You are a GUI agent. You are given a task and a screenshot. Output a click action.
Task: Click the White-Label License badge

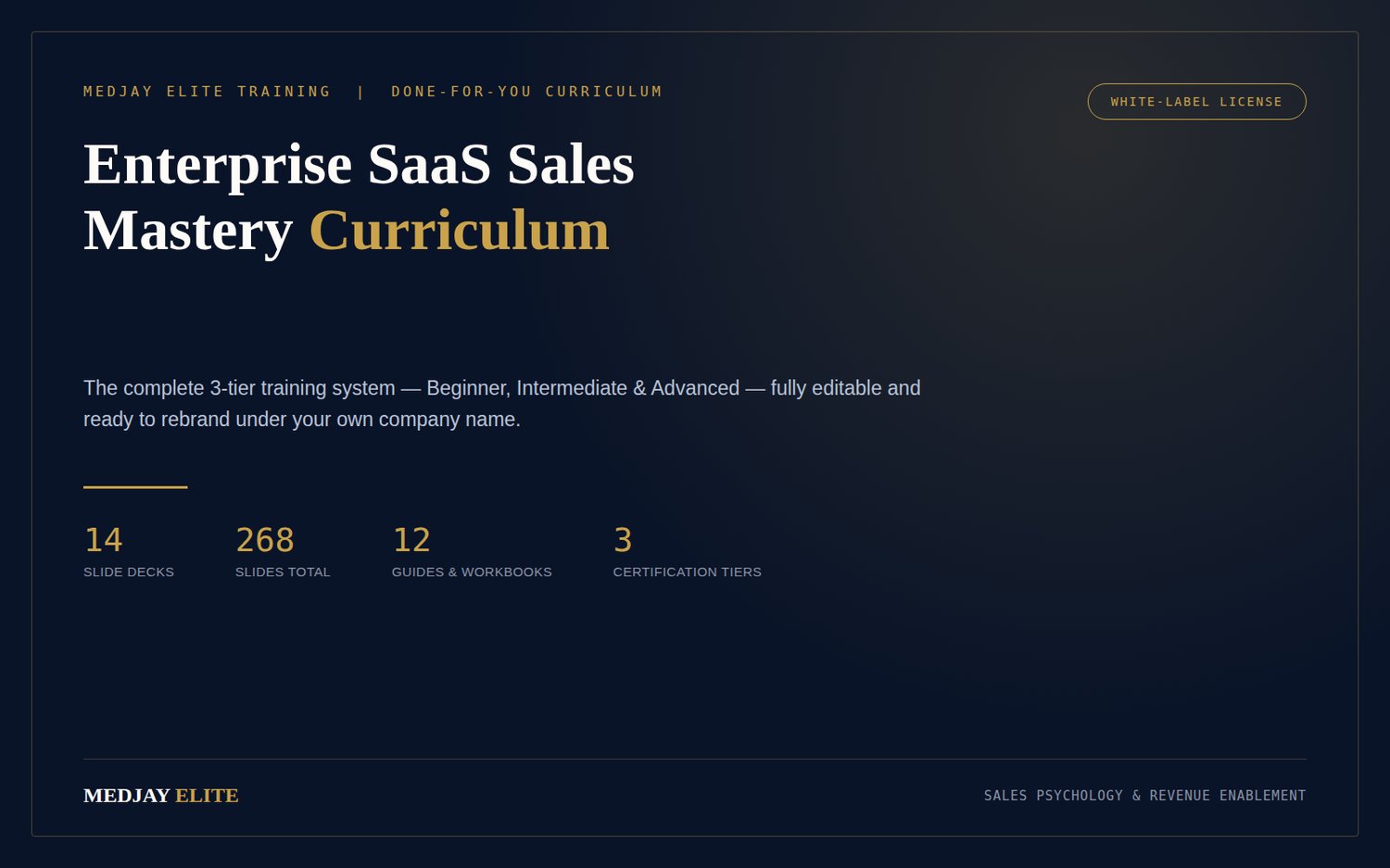[x=1196, y=102]
